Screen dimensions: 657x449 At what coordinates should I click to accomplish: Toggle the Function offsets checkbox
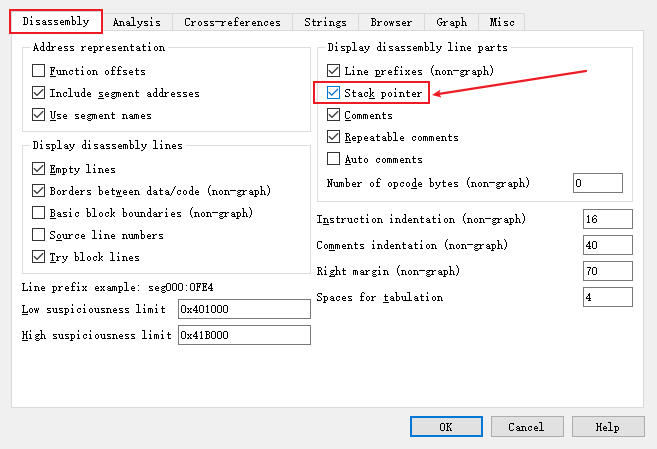(39, 72)
